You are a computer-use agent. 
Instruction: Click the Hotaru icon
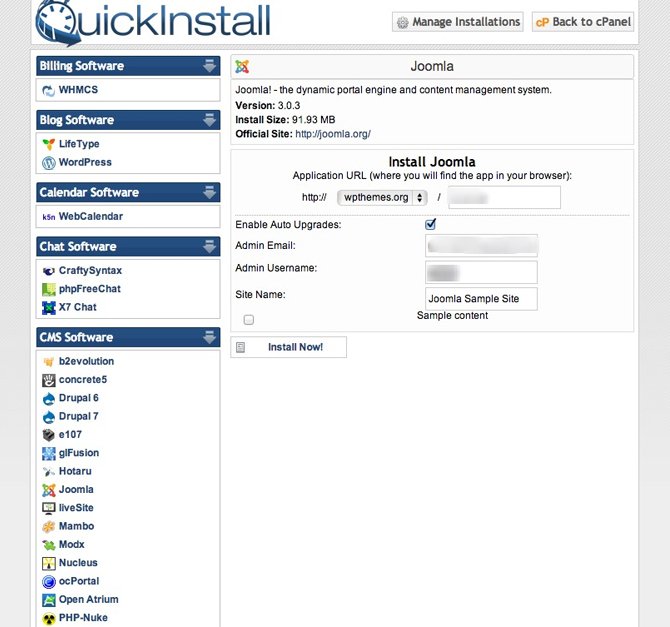[x=48, y=471]
